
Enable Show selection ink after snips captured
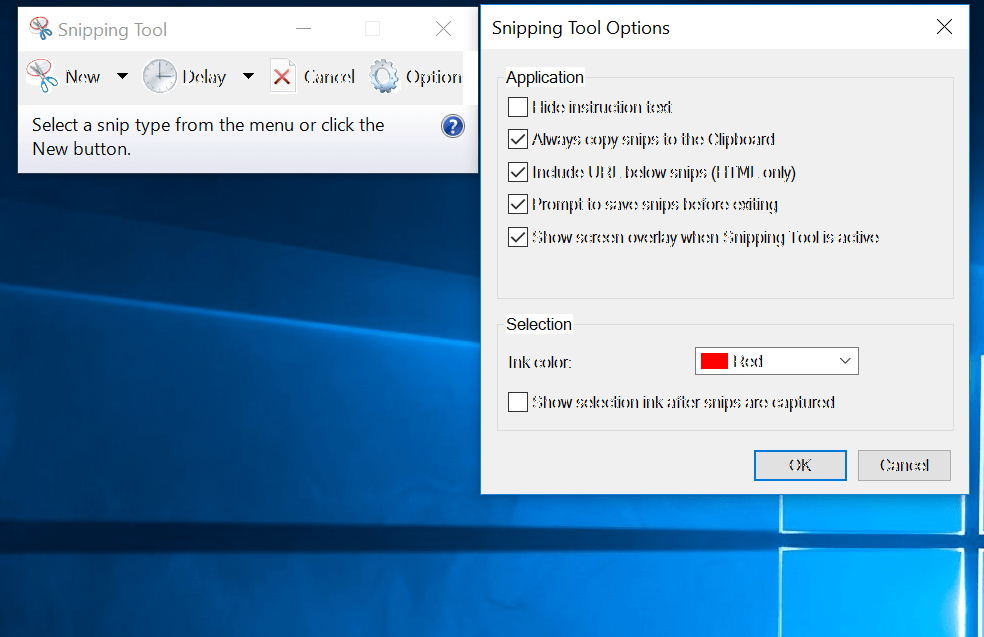(x=518, y=402)
